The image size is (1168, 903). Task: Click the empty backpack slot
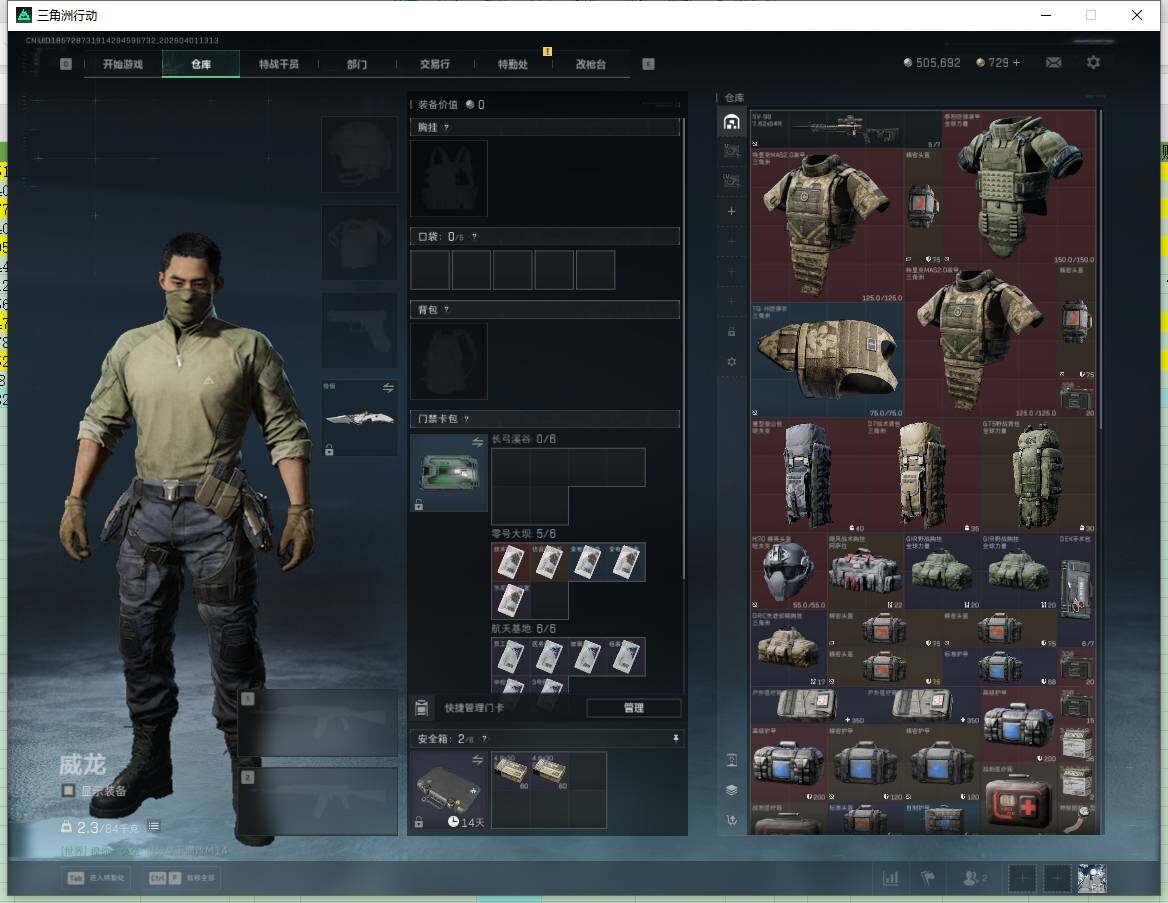[449, 361]
